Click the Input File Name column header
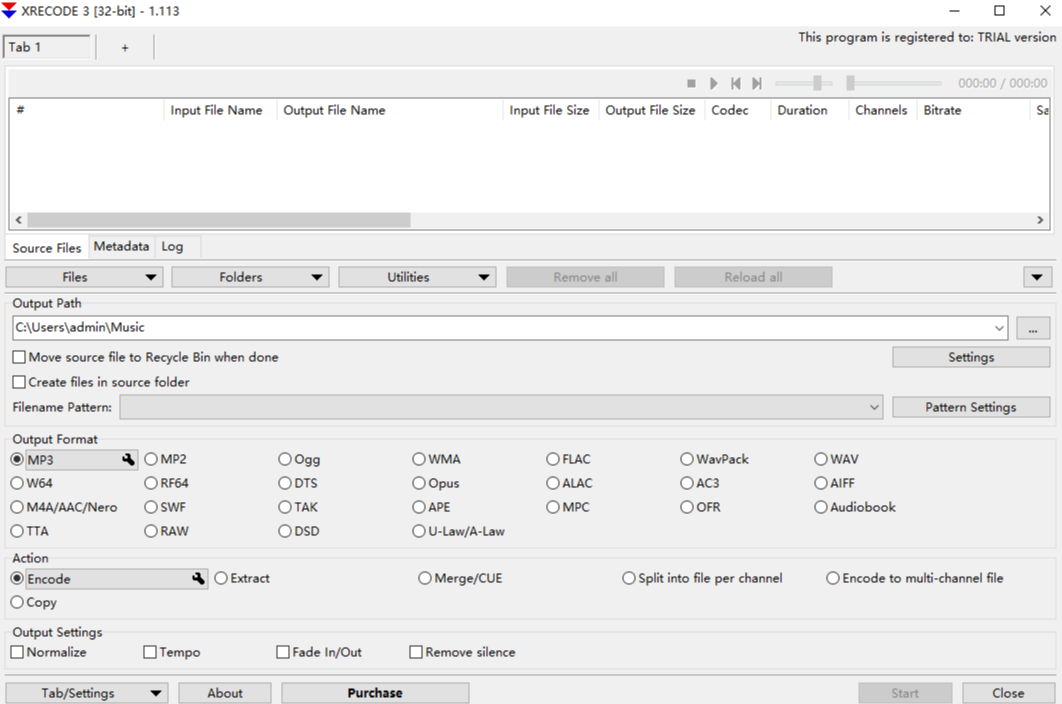 [x=220, y=110]
